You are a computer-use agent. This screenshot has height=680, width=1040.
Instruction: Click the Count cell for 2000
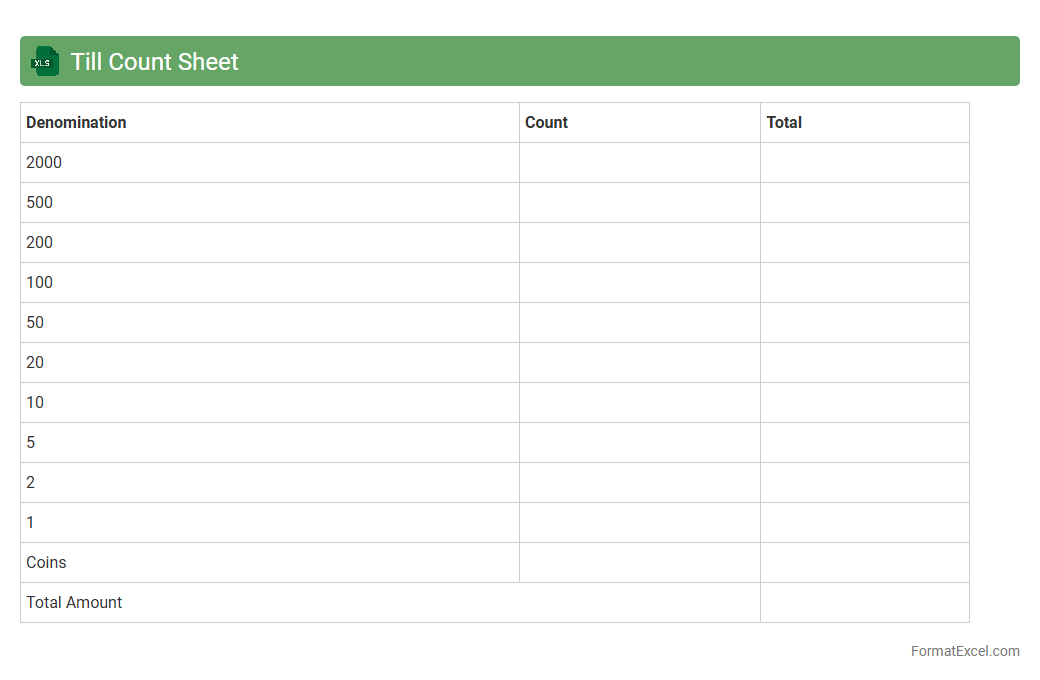(x=639, y=162)
